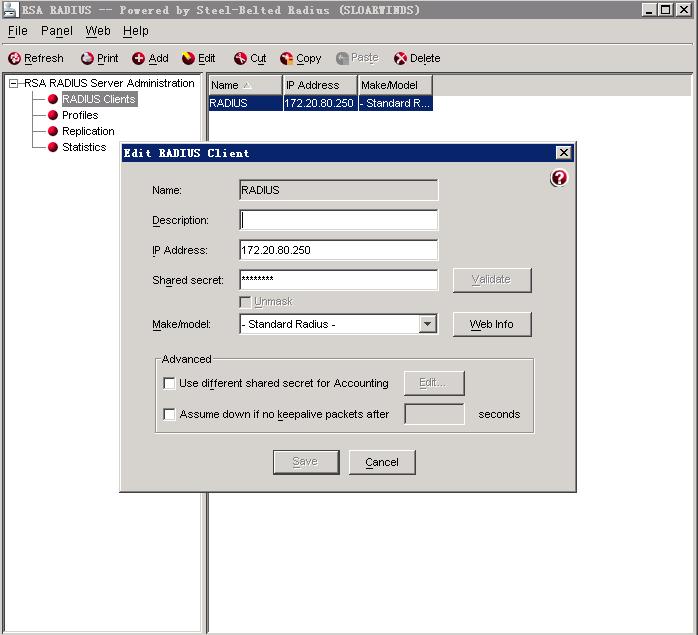Toggle the Unmask checkbox
Viewport: 698px width, 635px height.
coord(245,302)
